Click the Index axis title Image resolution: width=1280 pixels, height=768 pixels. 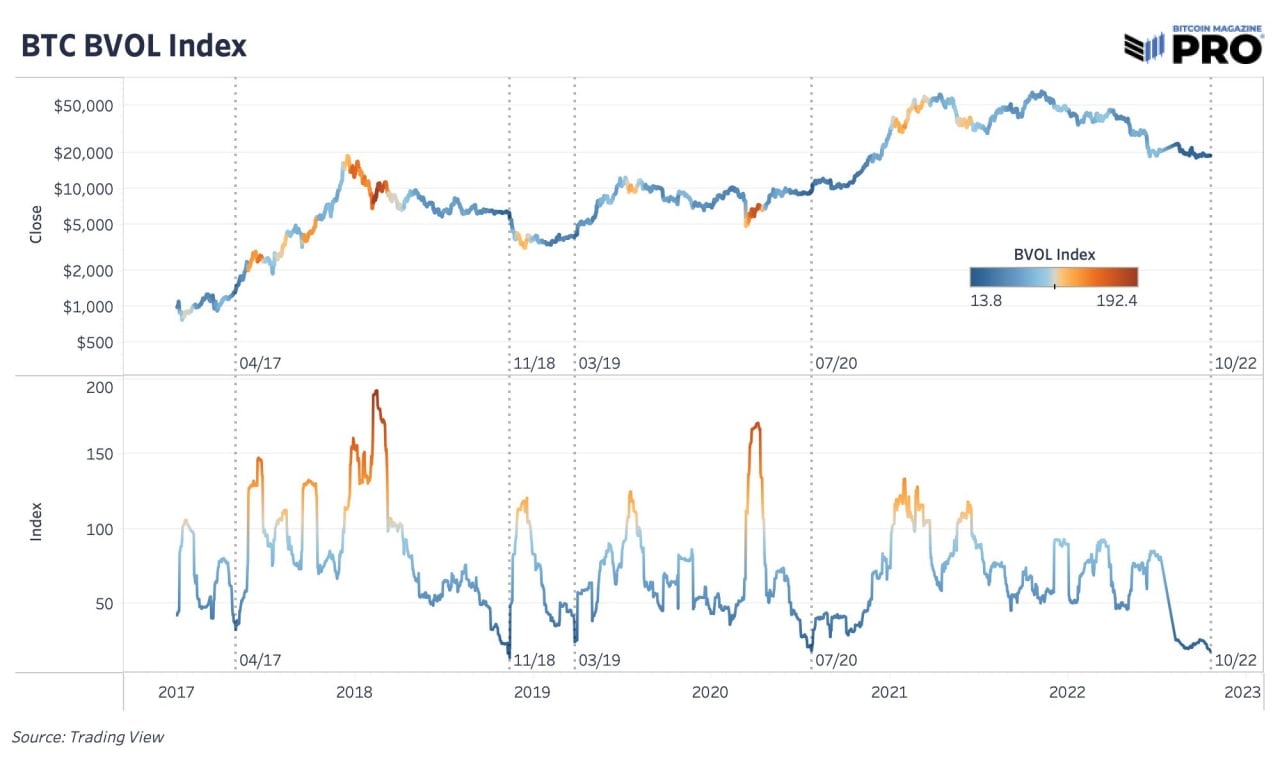click(x=37, y=523)
